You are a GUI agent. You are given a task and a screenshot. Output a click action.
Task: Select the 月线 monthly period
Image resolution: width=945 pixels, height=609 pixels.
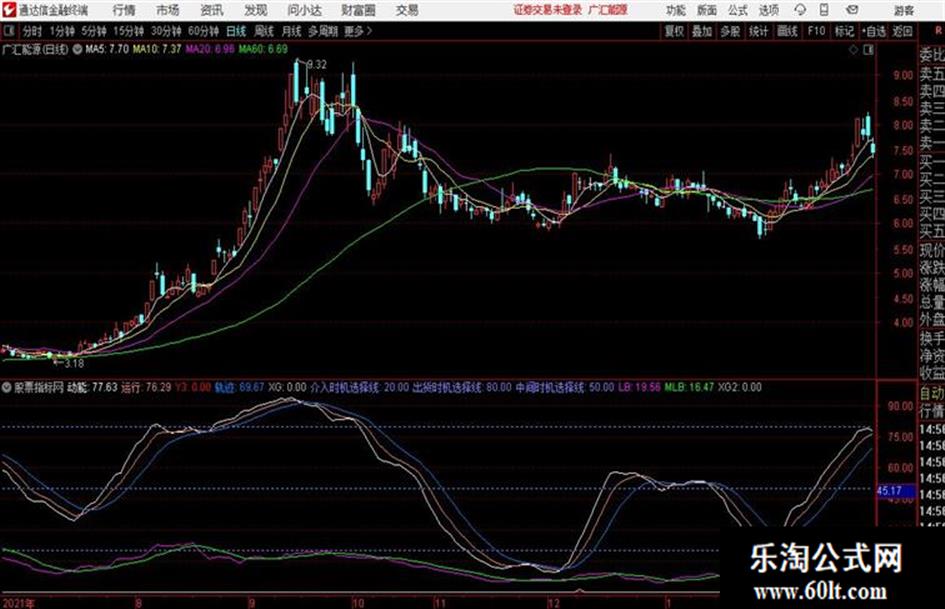tap(291, 31)
